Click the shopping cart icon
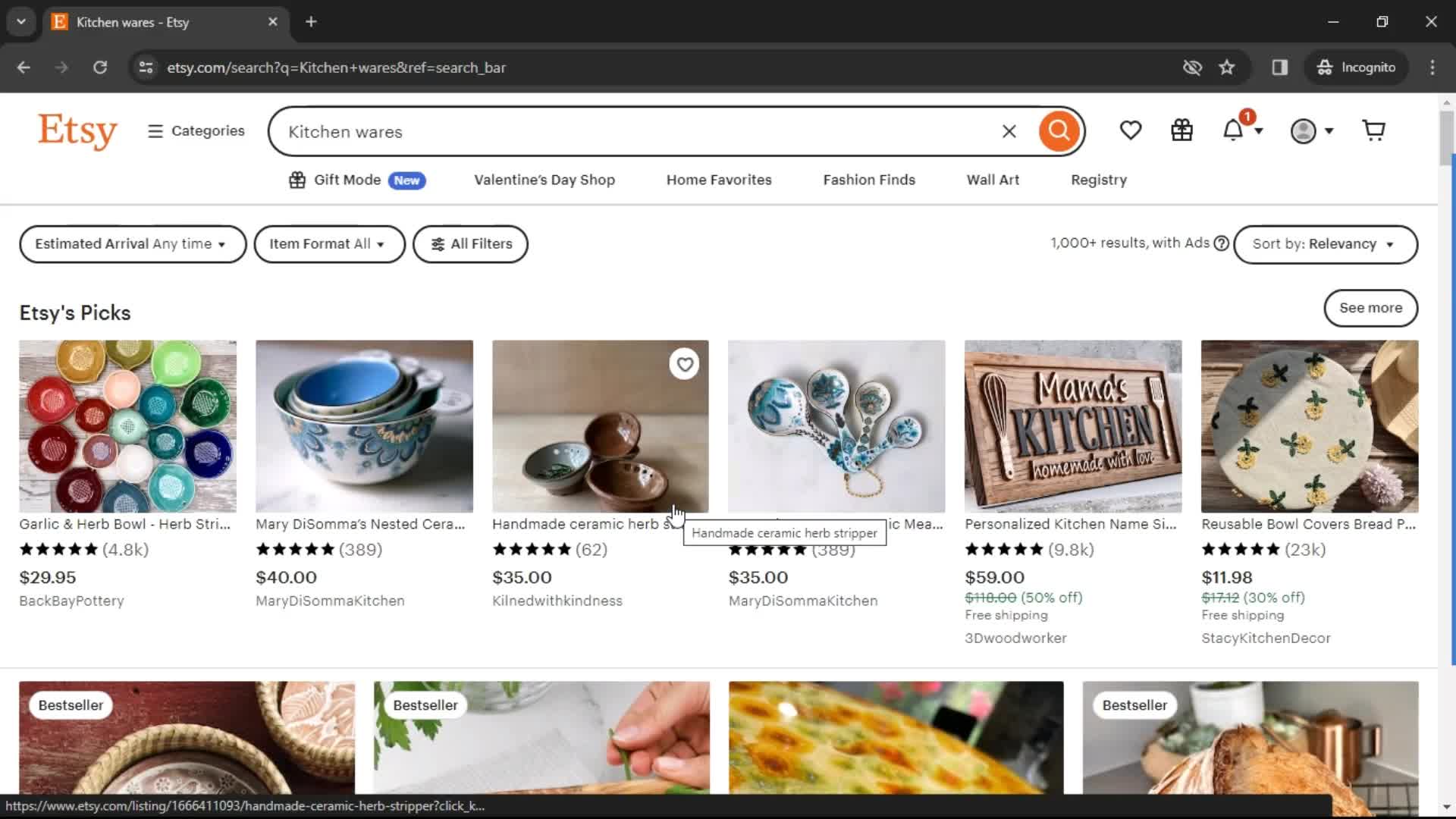 tap(1375, 131)
